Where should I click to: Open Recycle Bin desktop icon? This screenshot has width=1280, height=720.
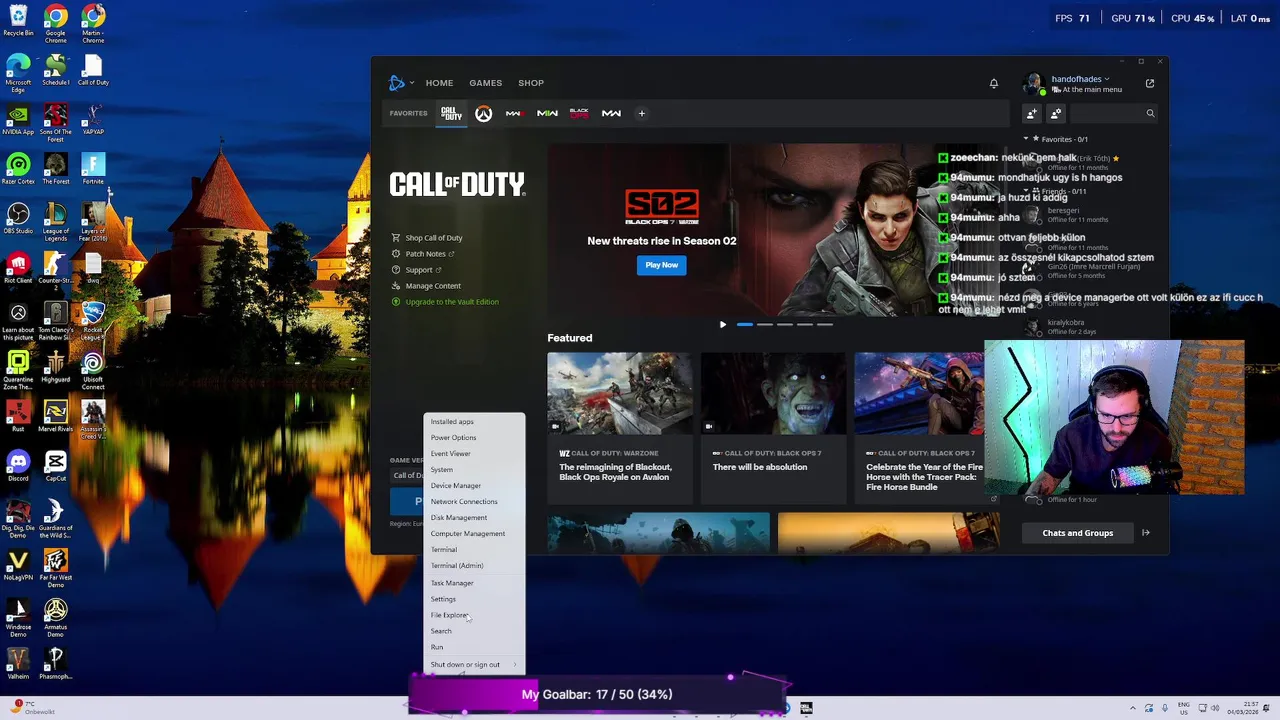[18, 21]
